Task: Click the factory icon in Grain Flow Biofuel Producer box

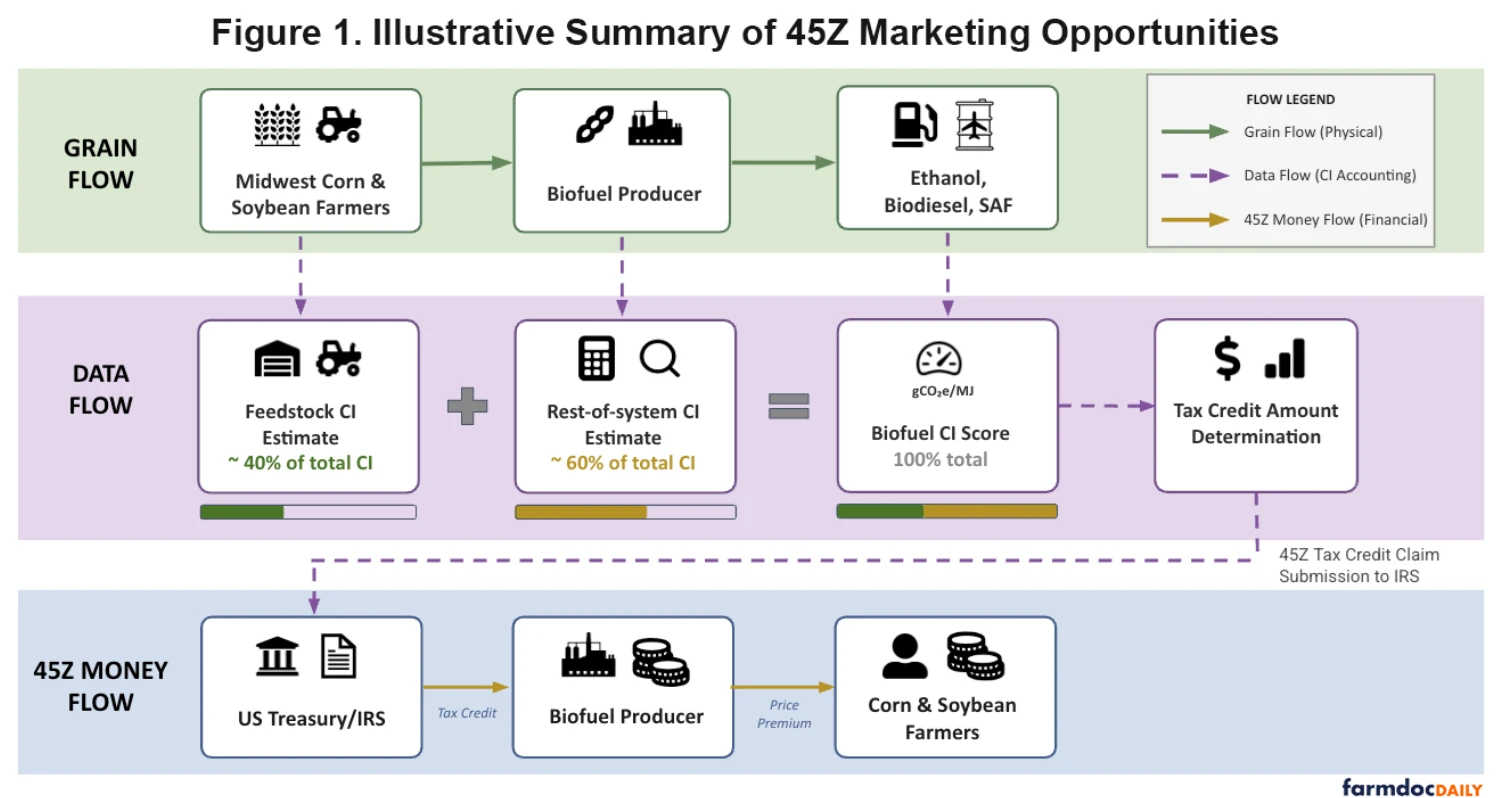Action: tap(655, 124)
